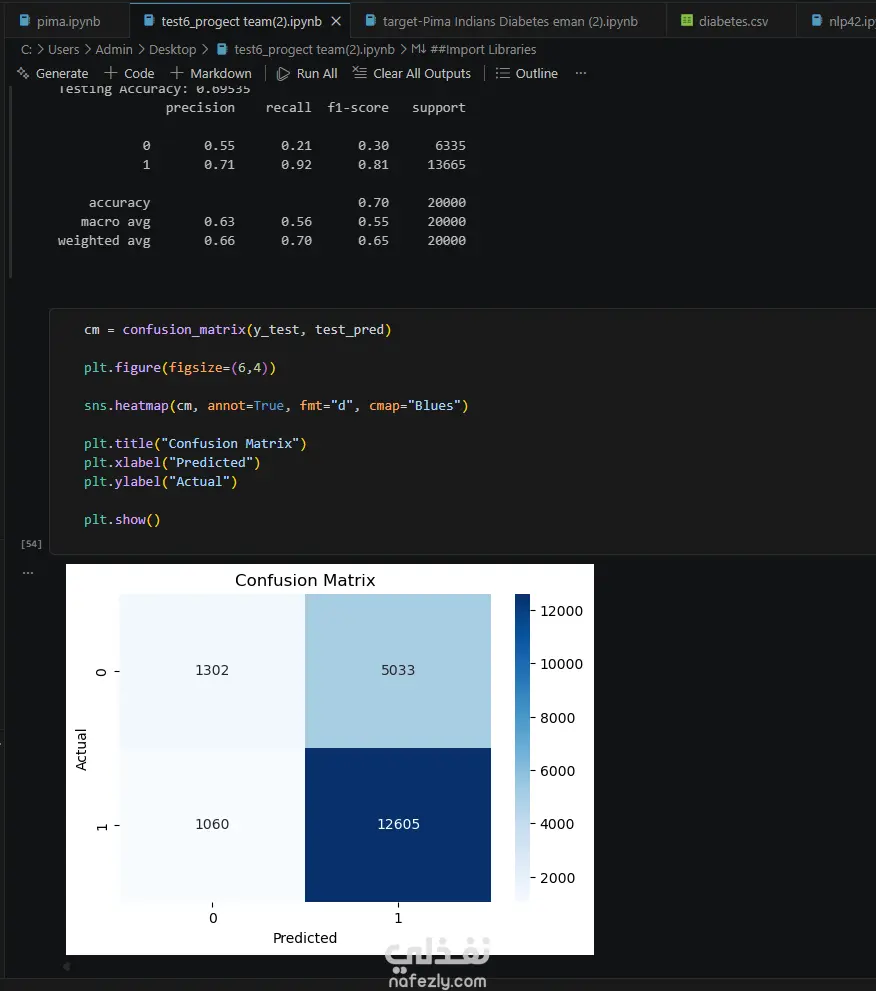Click the diabetes.csv spreadsheet file icon
876x991 pixels.
686,21
